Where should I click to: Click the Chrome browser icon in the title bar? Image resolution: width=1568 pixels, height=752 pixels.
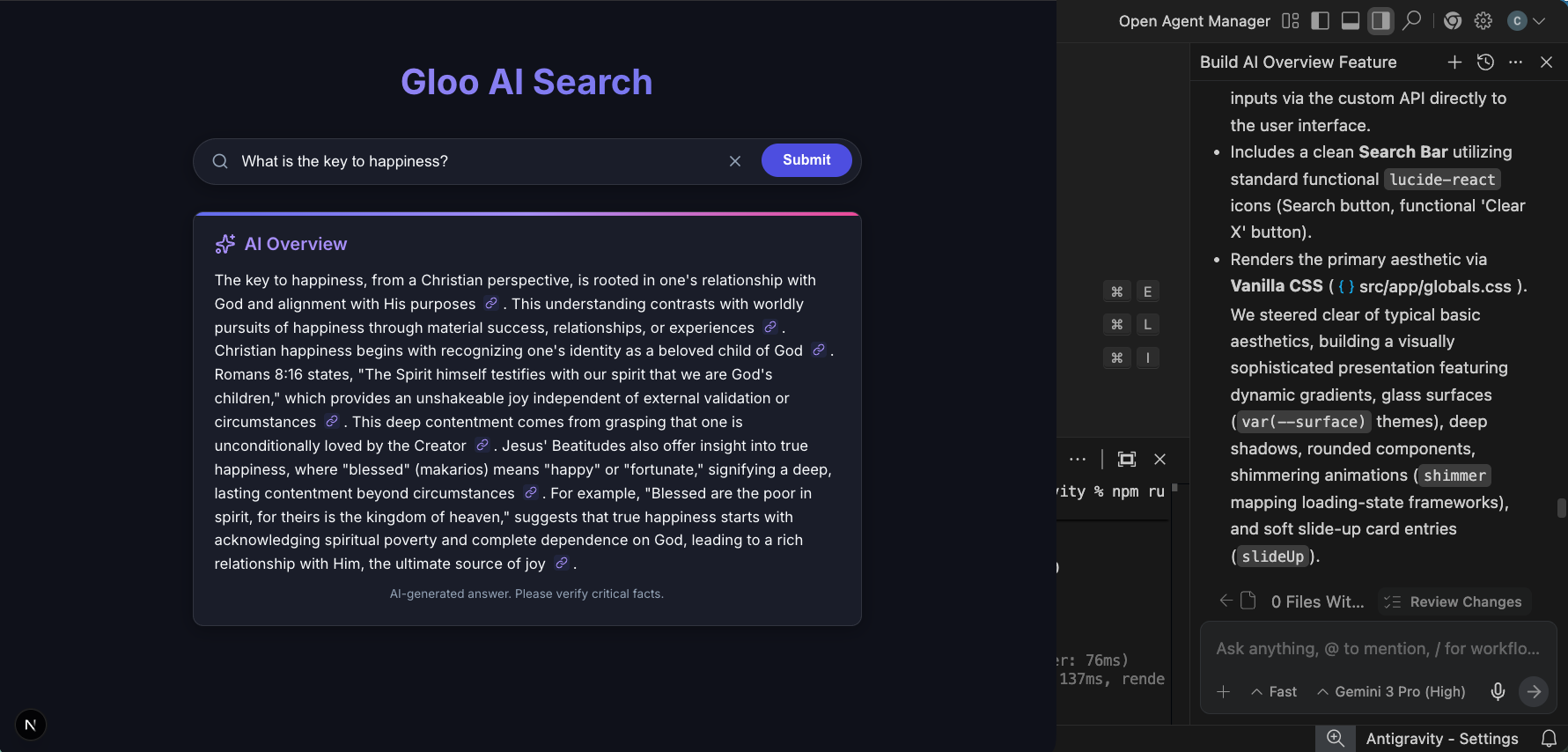[1453, 21]
